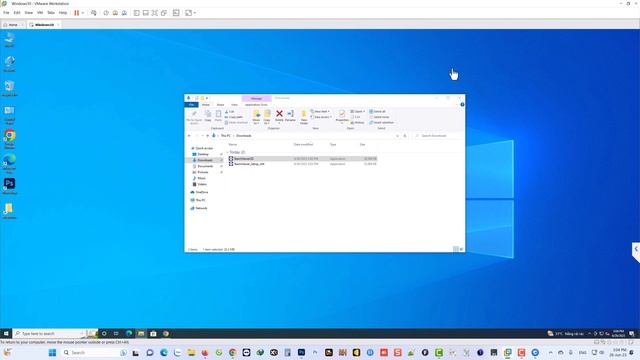Refresh the Downloads folder view
The image size is (640, 360).
(405, 136)
